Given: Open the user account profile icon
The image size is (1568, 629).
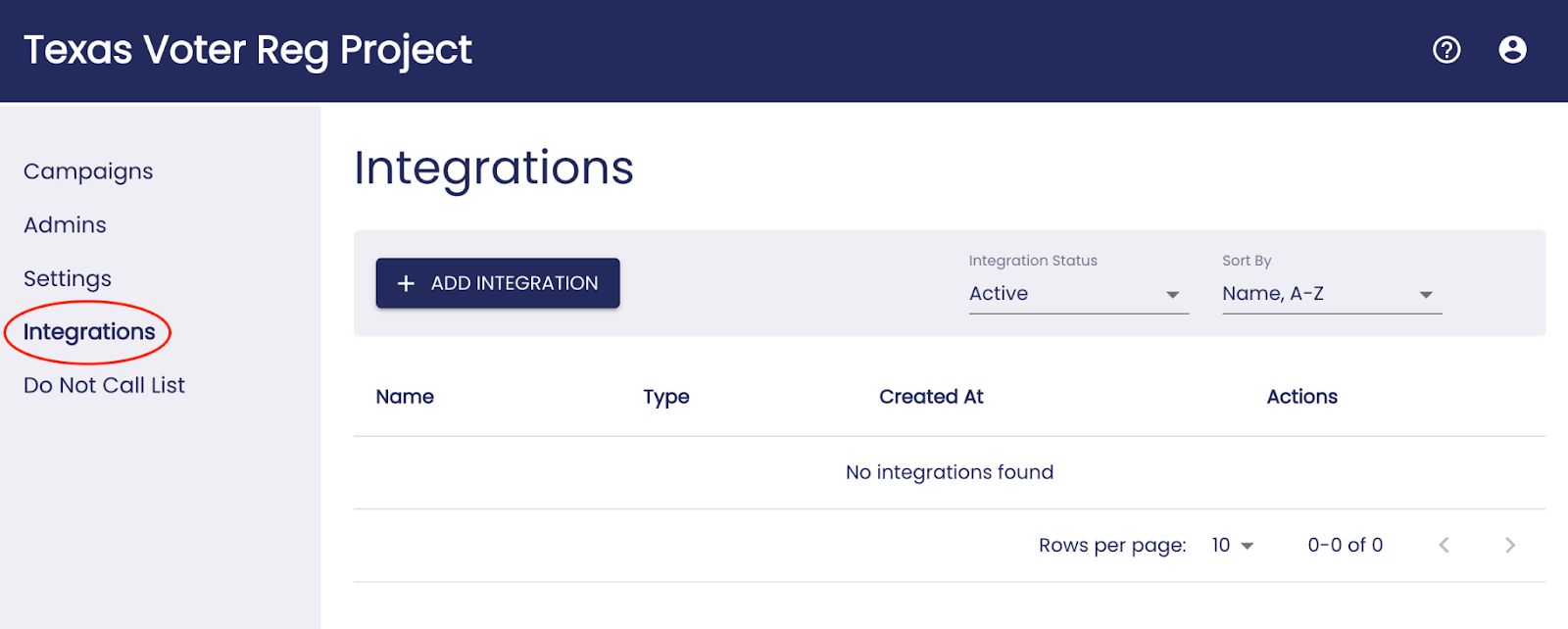Looking at the screenshot, I should 1512,49.
